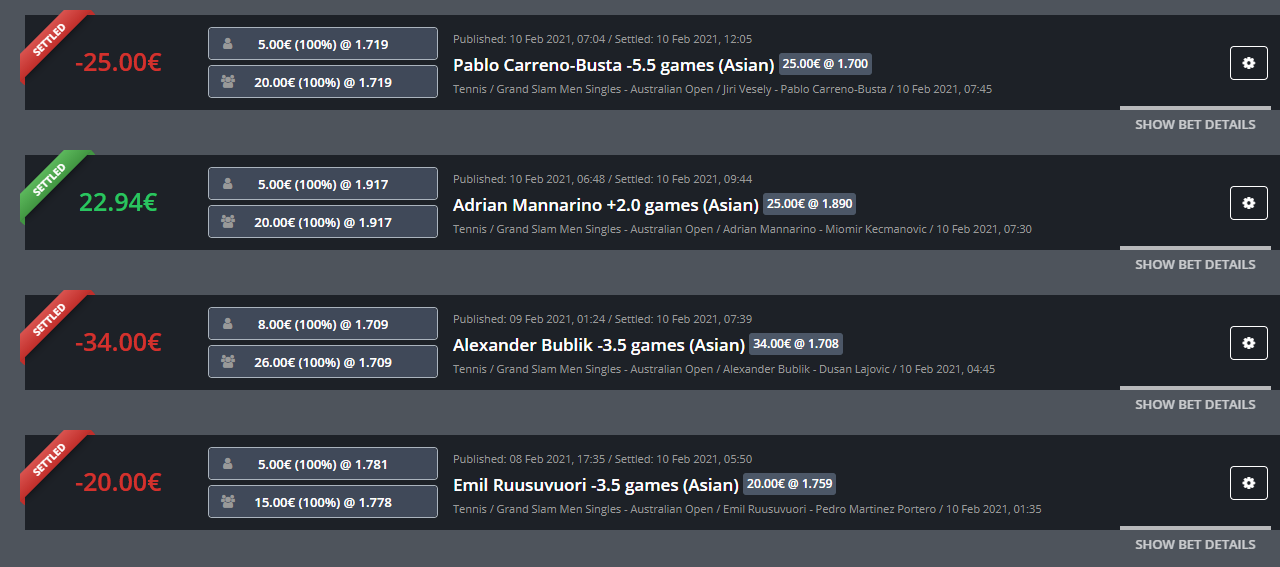
Task: Click group icon on 20.00€ @ 1.917 stake
Action: click(228, 222)
